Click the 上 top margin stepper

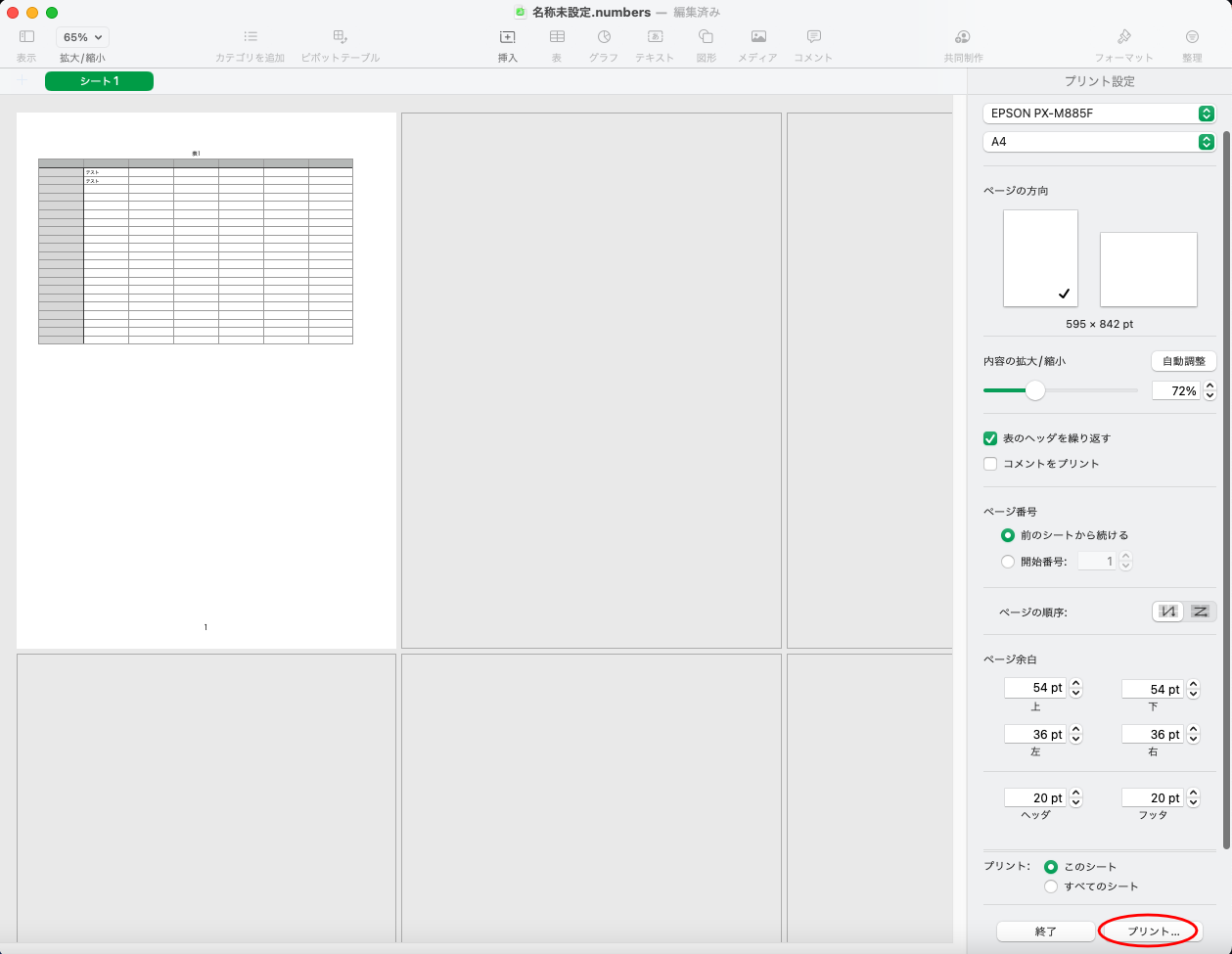click(x=1075, y=689)
